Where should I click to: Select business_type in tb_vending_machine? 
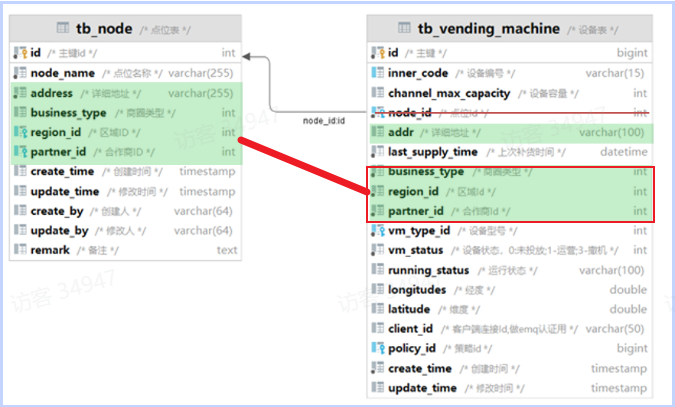426,171
